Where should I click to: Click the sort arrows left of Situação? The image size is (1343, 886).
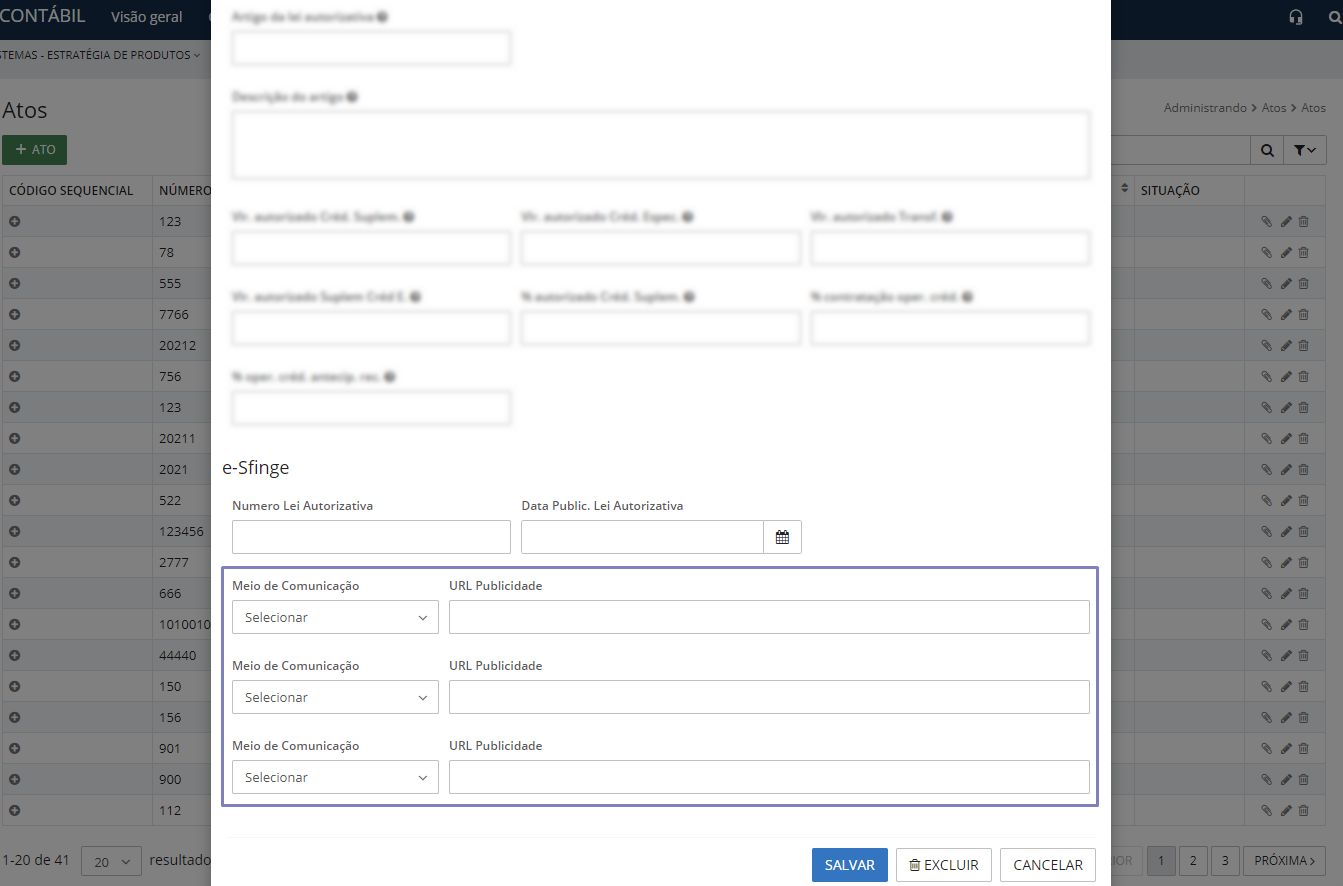tap(1124, 189)
